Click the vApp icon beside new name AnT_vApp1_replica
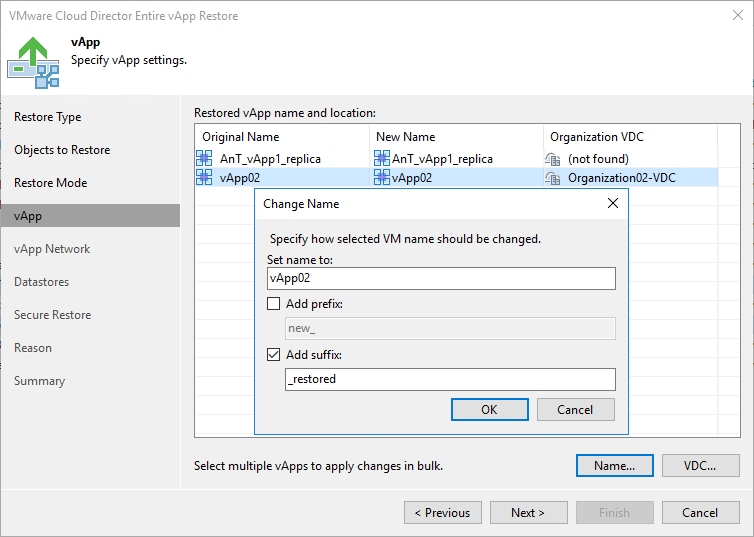The width and height of the screenshot is (754, 537). [x=382, y=158]
